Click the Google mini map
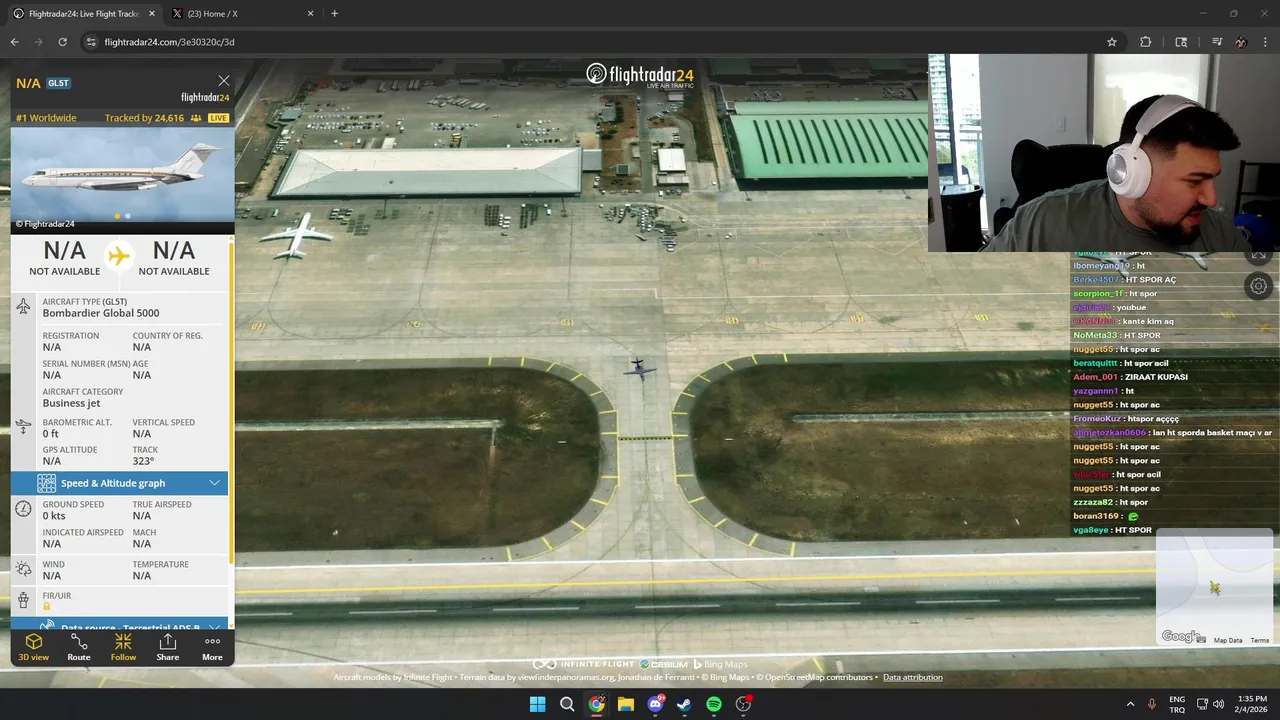Viewport: 1280px width, 720px height. click(1214, 588)
